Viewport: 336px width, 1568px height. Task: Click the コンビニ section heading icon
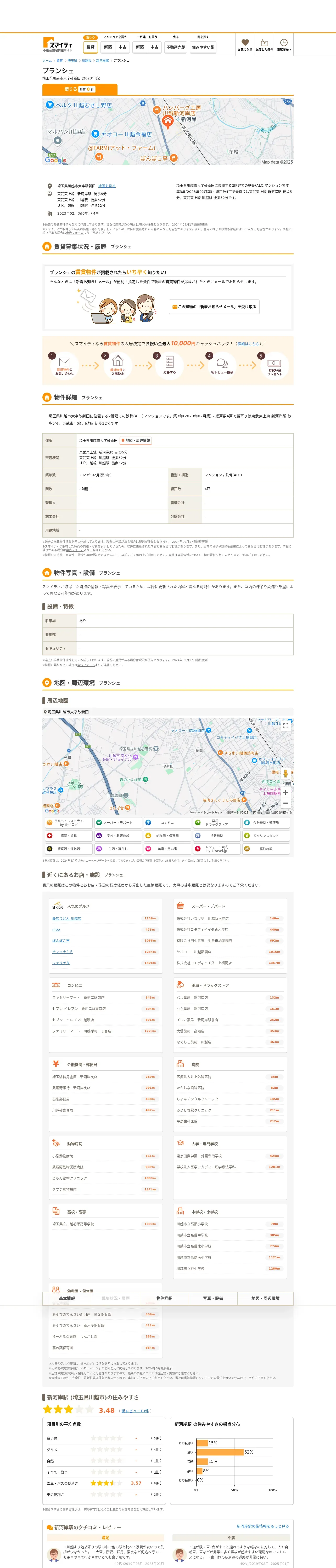tap(55, 985)
